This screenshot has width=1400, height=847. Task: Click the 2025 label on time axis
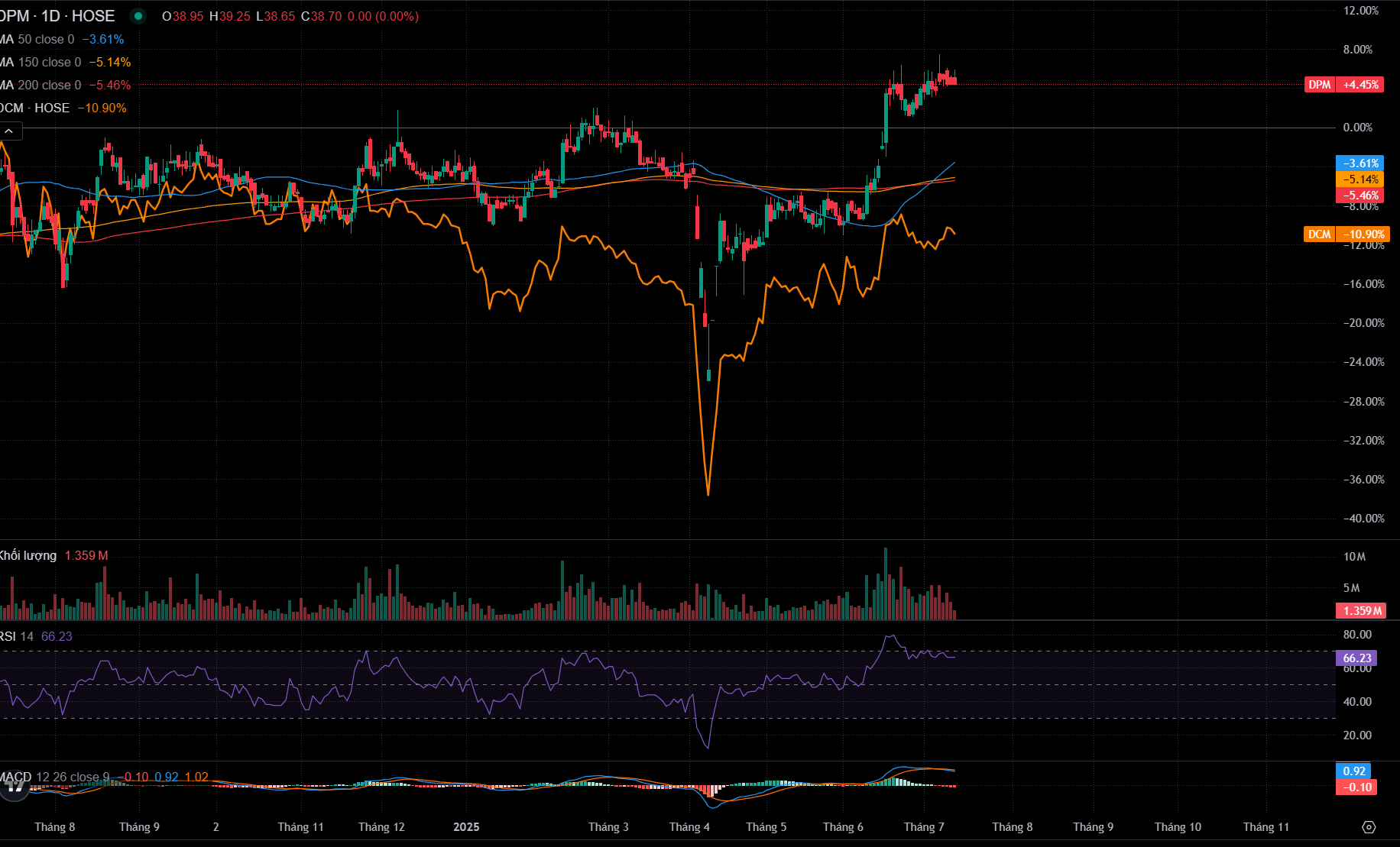tap(466, 827)
